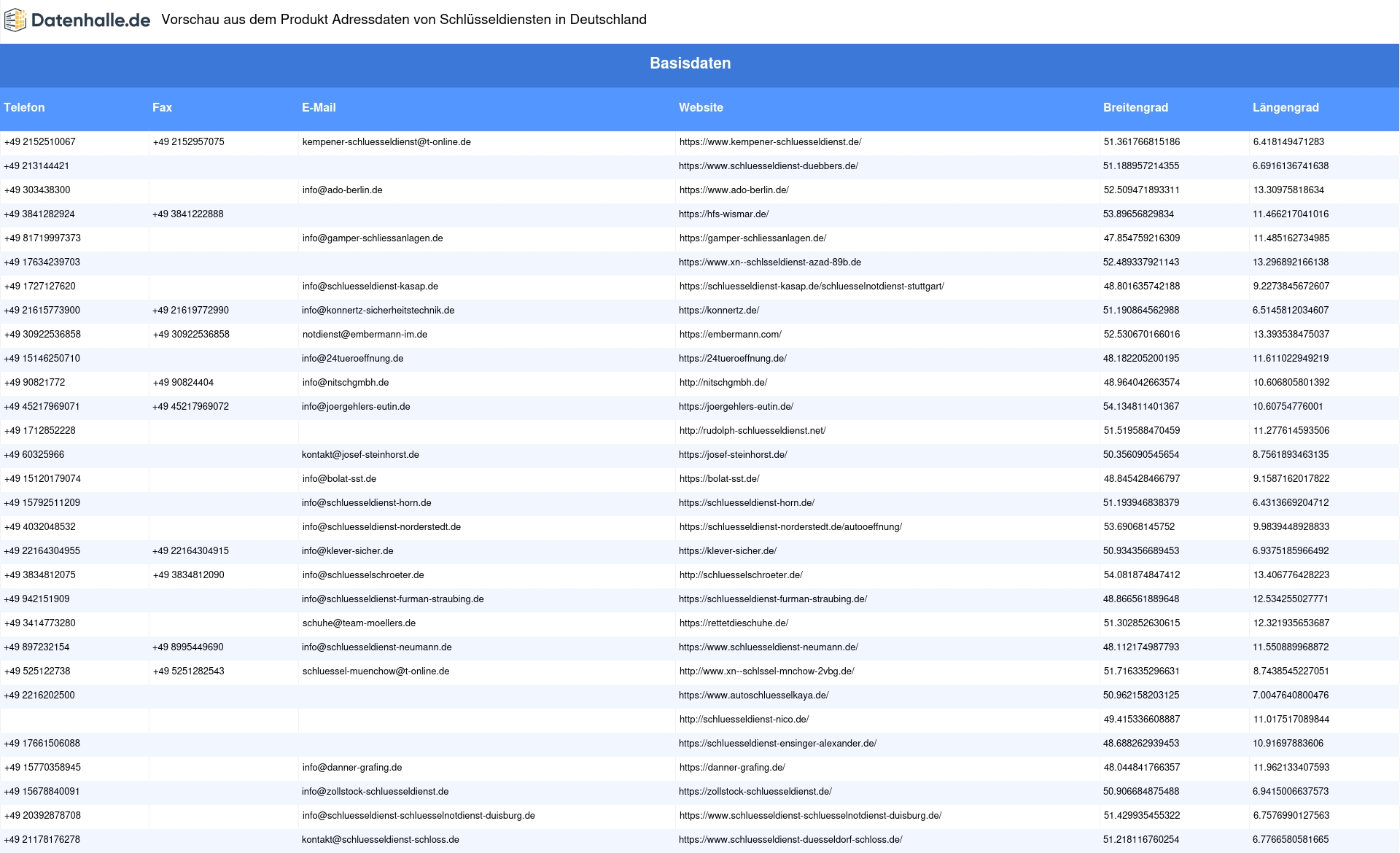Click longitude value 6.418149471283

1288,142
